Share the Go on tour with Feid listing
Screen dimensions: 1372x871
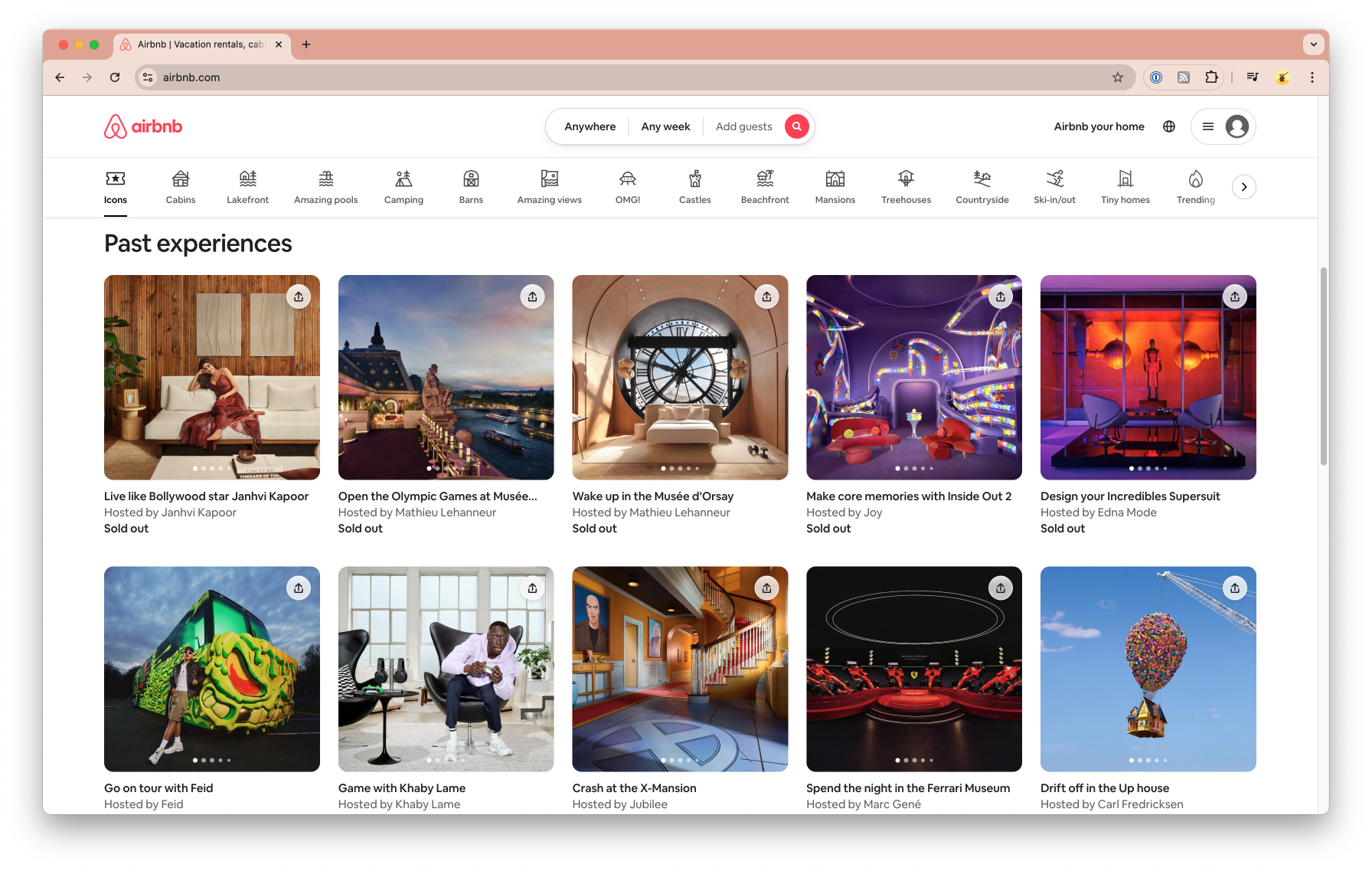(299, 588)
